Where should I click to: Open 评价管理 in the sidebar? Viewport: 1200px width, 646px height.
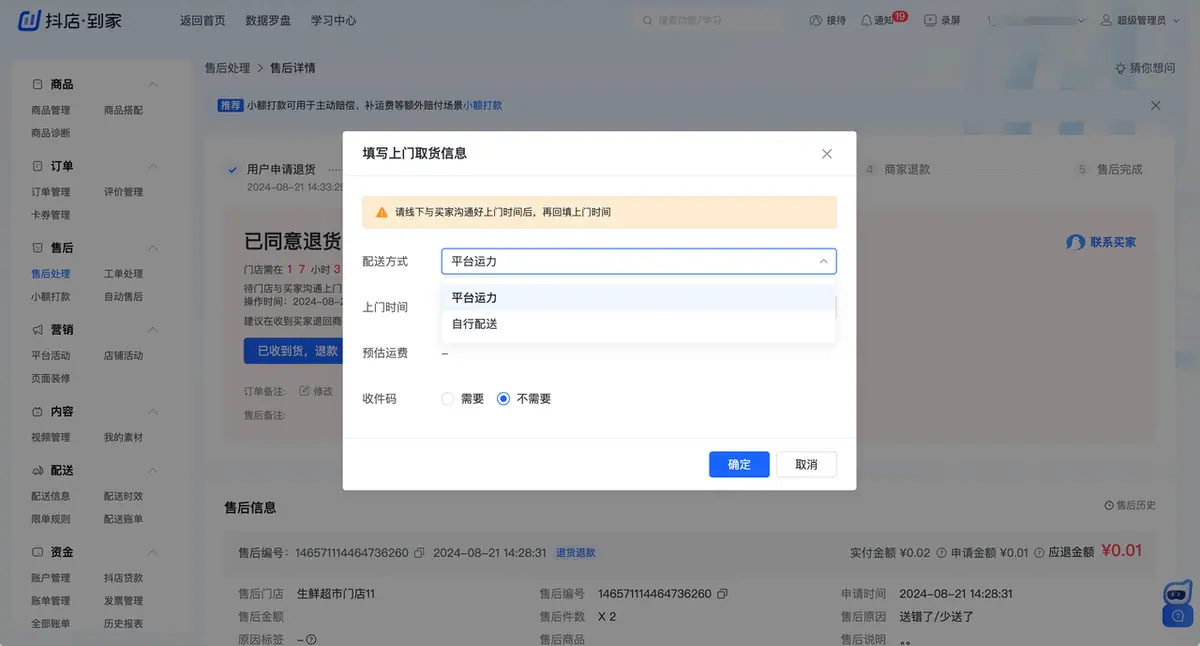[x=123, y=192]
